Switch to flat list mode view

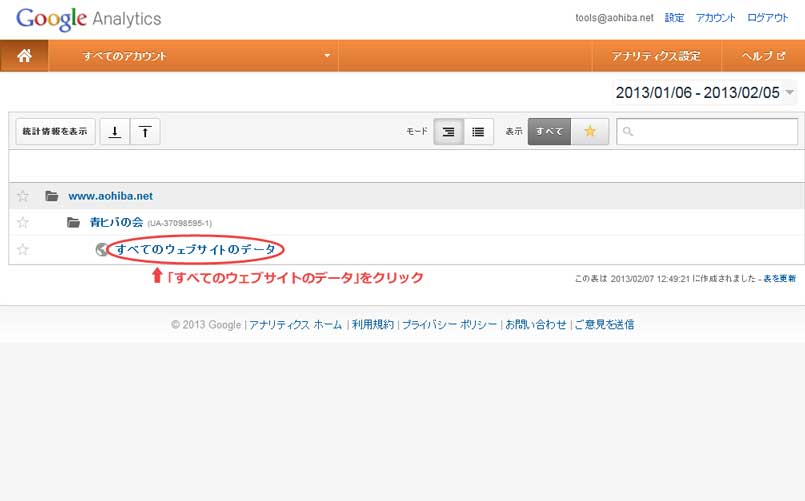[478, 132]
